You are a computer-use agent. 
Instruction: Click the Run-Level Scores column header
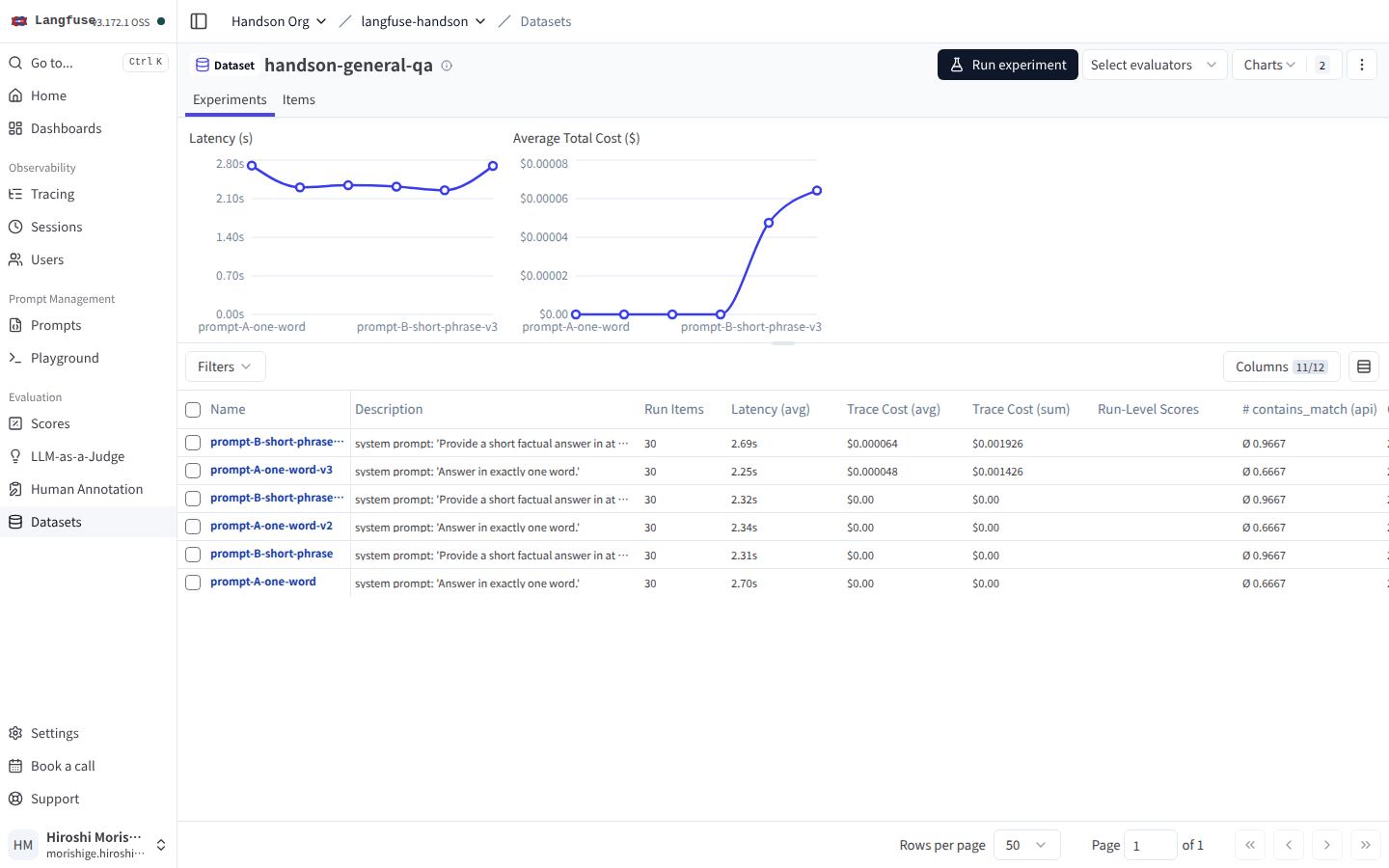click(1148, 410)
